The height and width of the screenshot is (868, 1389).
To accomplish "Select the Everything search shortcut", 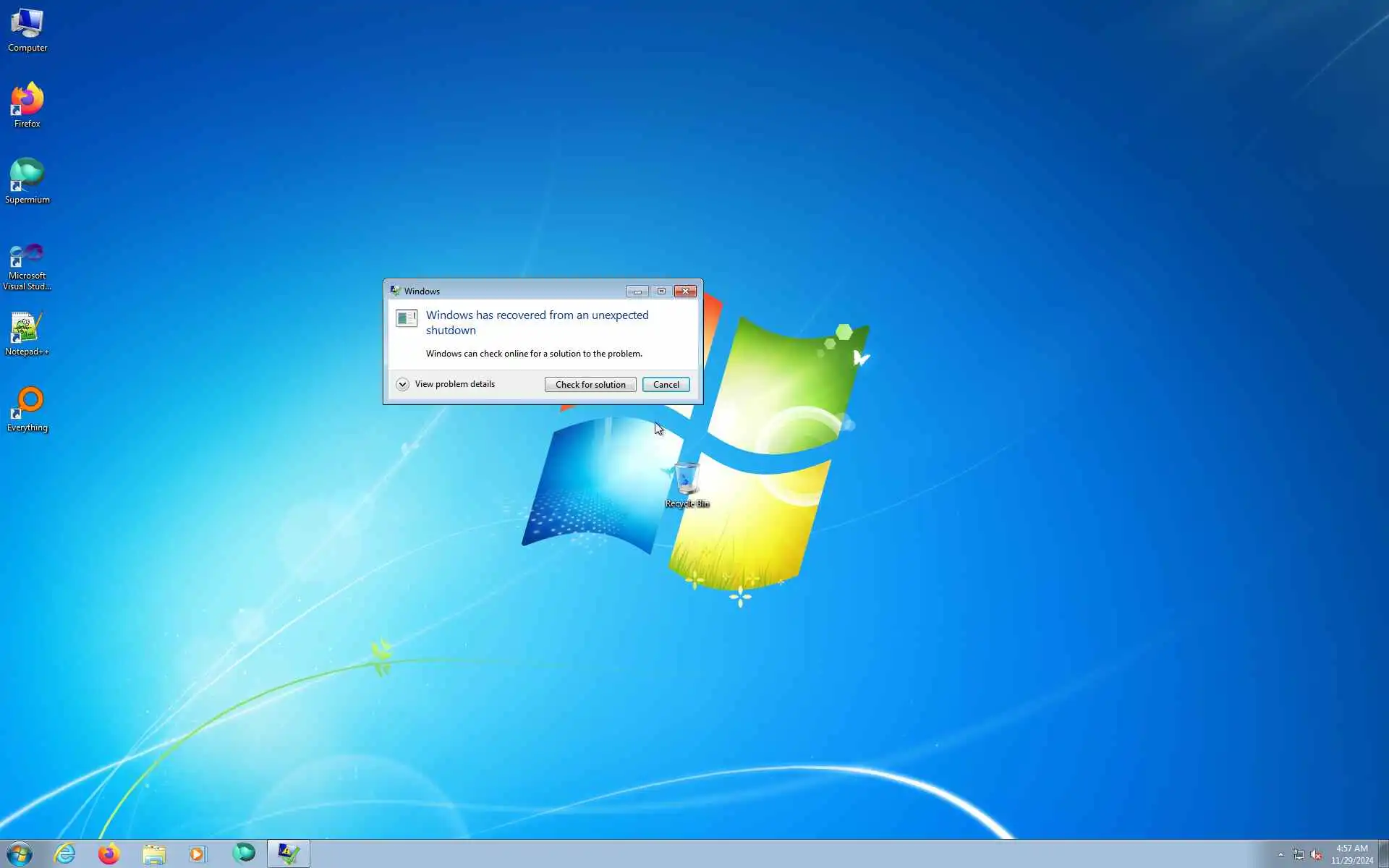I will 27,409.
